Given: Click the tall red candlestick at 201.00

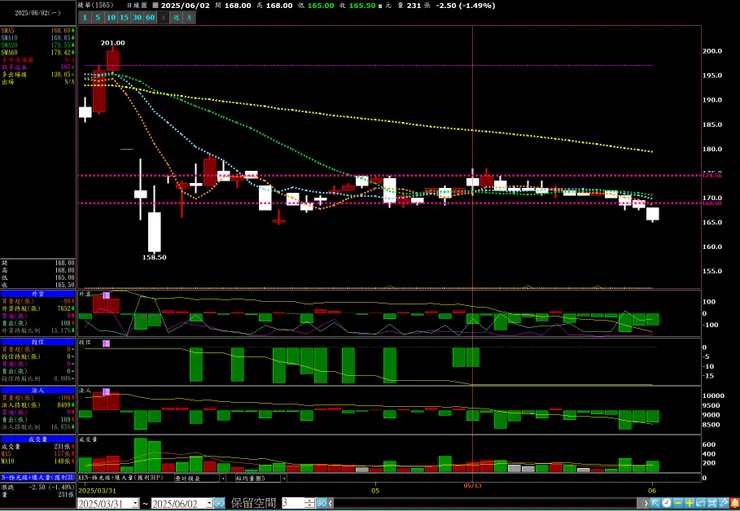Looking at the screenshot, I should click(113, 60).
